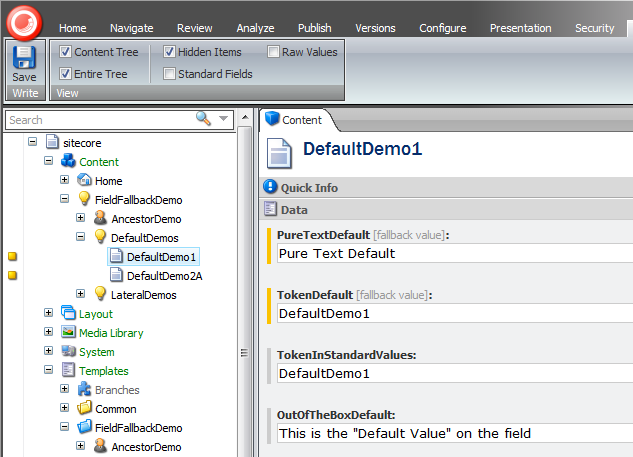Click AncestorDemo person icon under Templates
The image size is (633, 457).
(x=100, y=446)
